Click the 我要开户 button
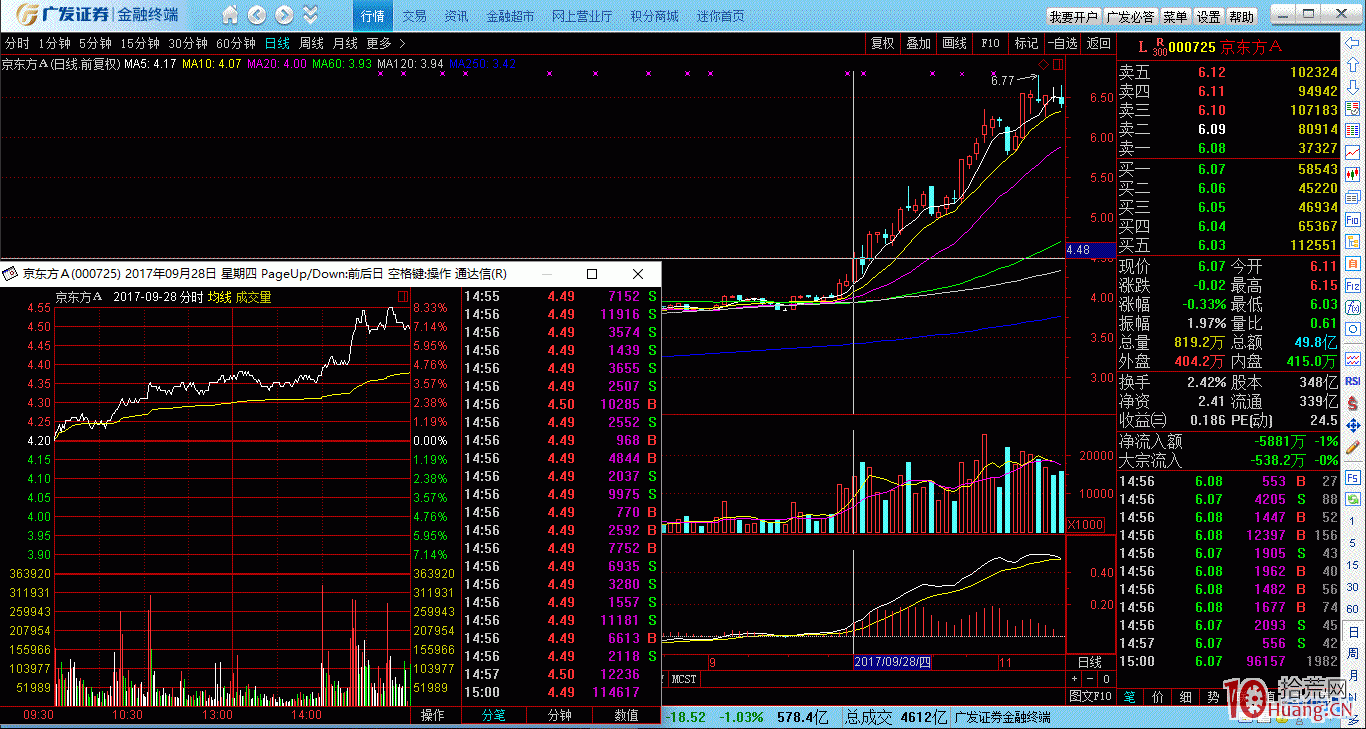 click(1073, 17)
